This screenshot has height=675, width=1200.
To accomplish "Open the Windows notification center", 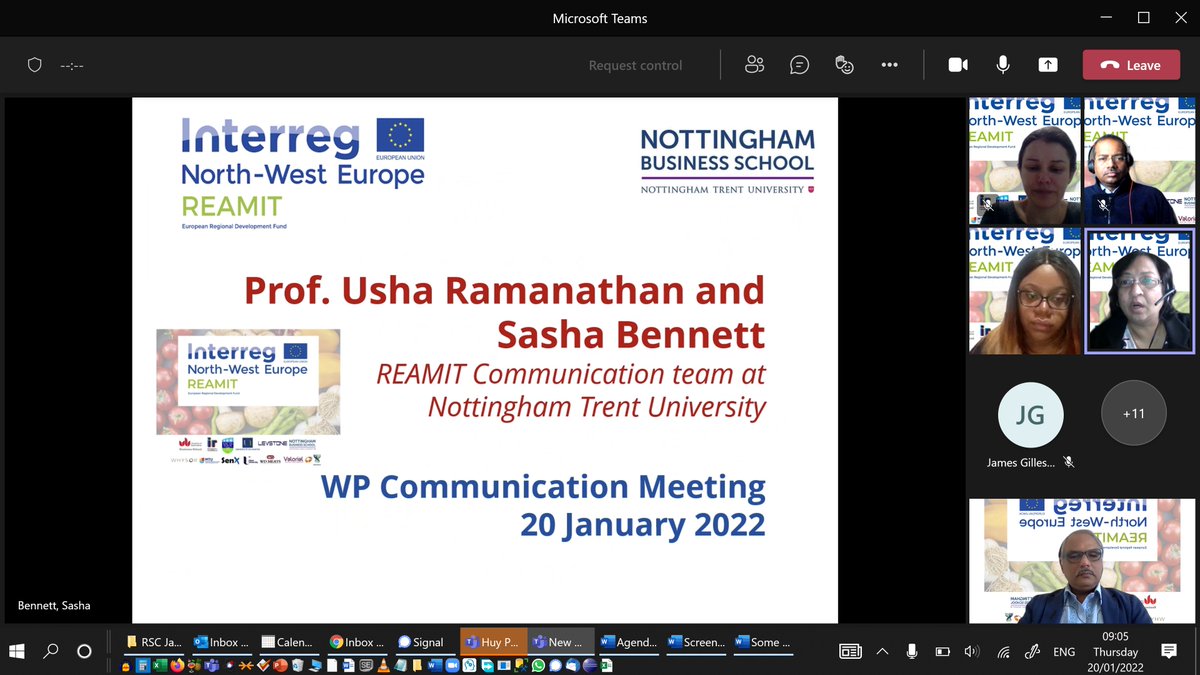I will 1168,651.
